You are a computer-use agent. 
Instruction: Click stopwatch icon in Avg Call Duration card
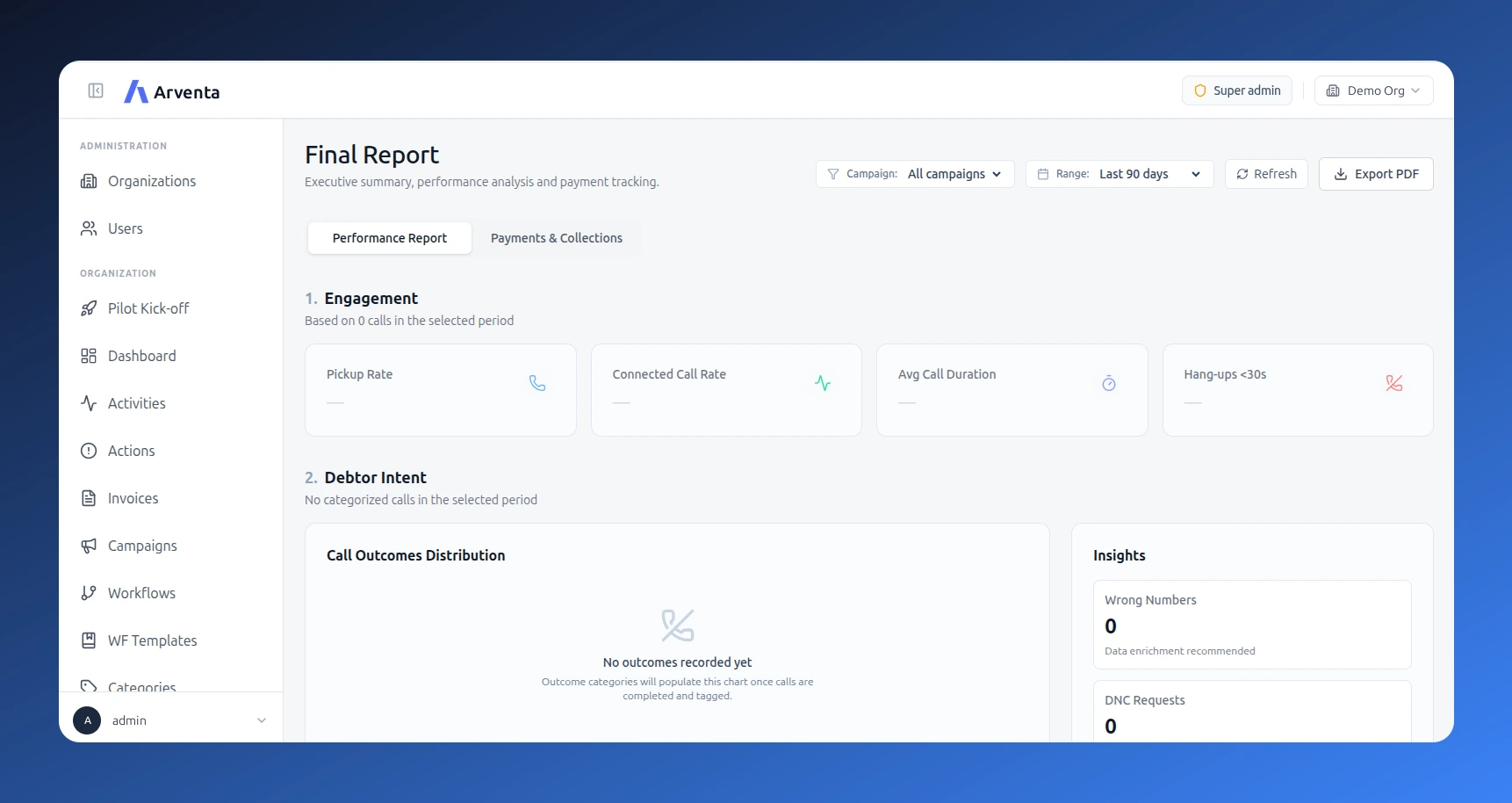coord(1109,383)
